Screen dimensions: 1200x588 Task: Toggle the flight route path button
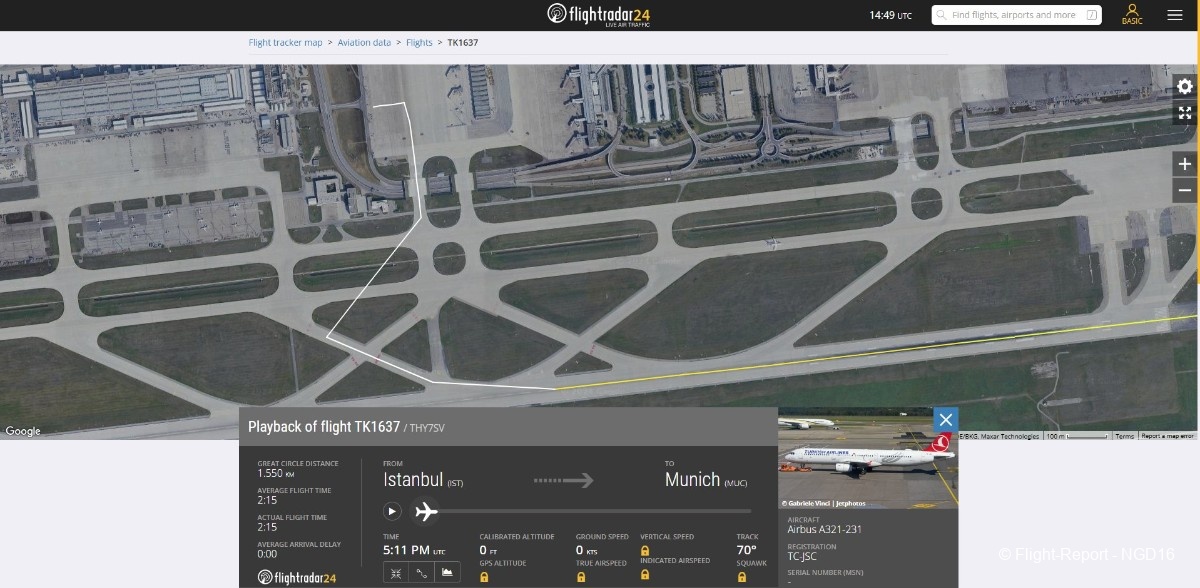[422, 573]
